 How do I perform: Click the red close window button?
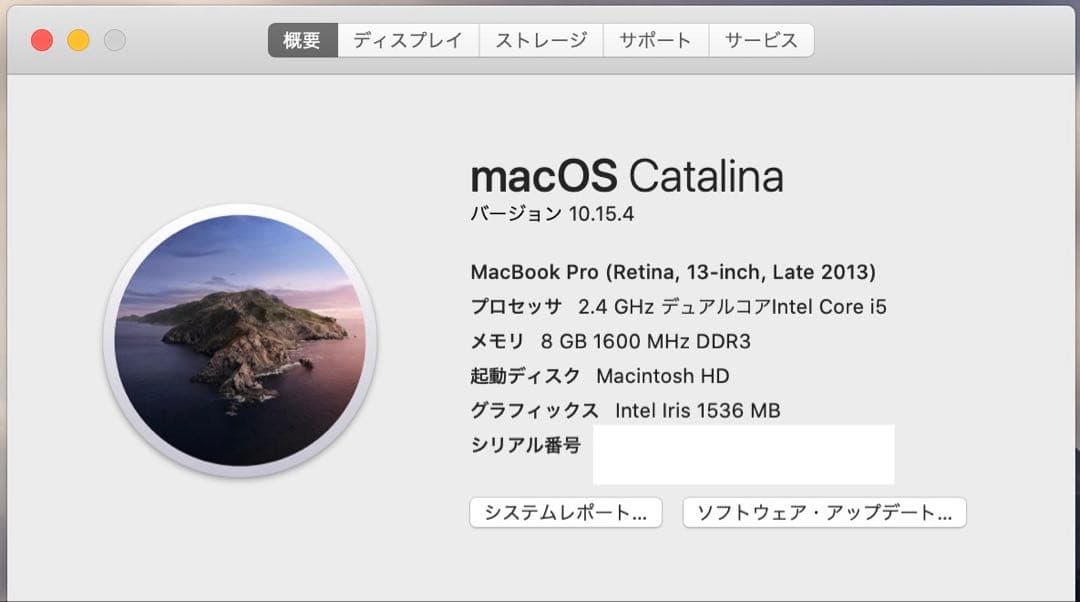pyautogui.click(x=41, y=40)
